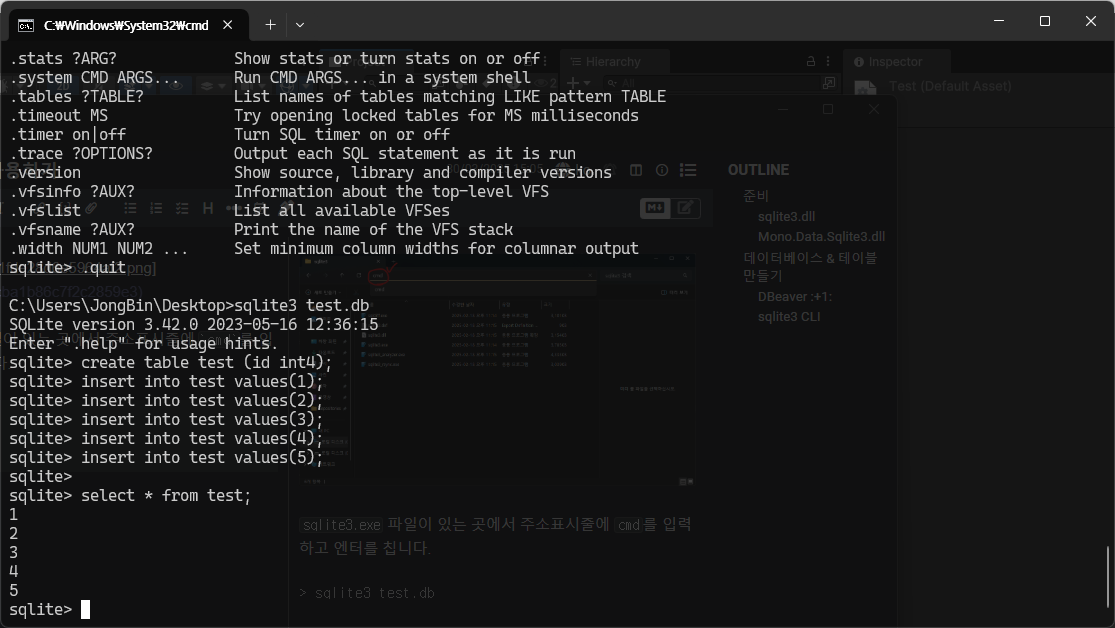1115x628 pixels.
Task: Jump to sqlite3 CLI in the outline
Action: pos(789,316)
